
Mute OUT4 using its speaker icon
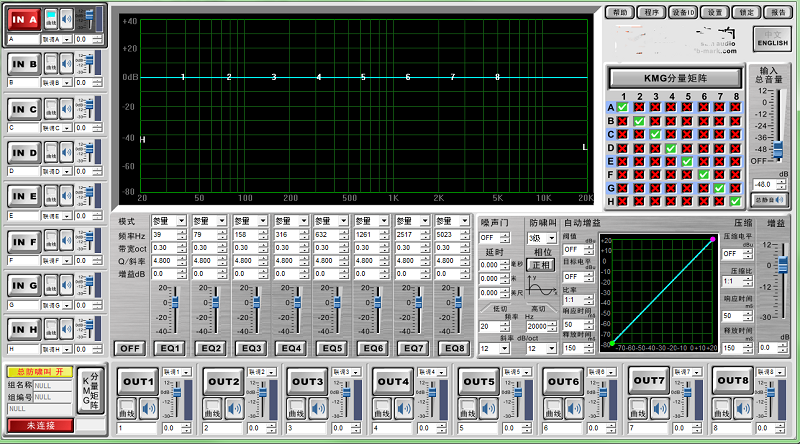click(x=403, y=408)
